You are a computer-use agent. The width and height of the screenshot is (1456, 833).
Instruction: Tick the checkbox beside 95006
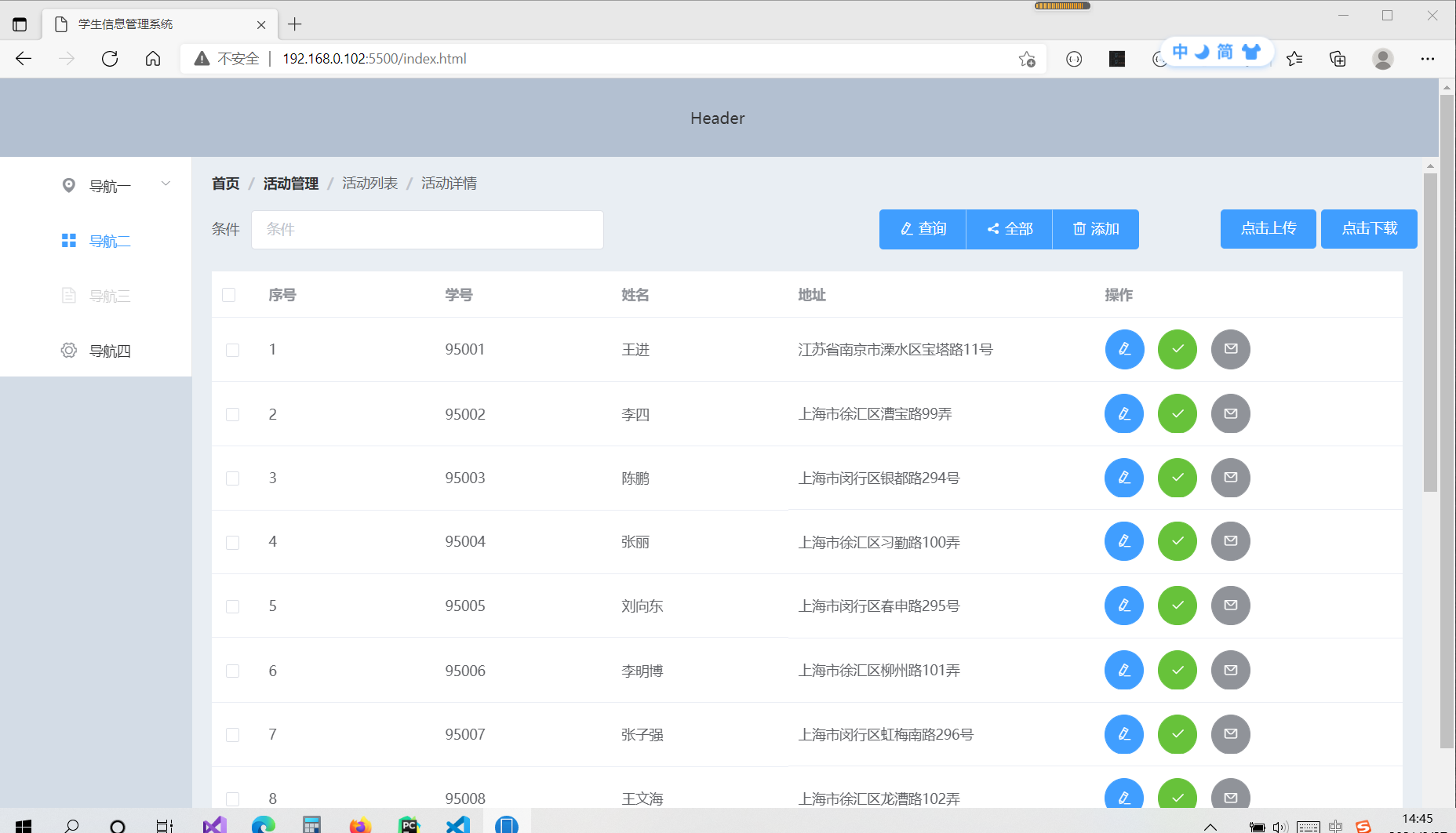(233, 671)
